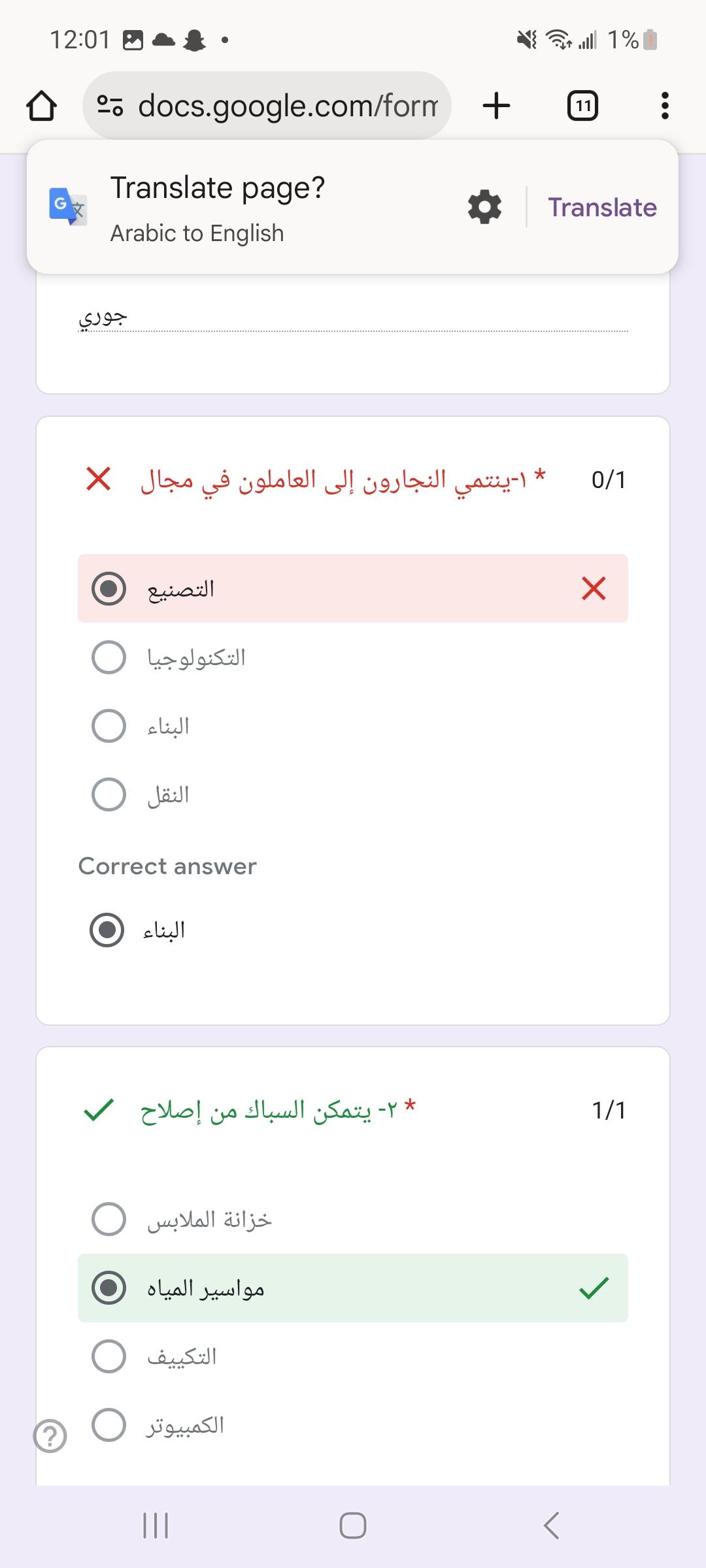
Task: Open the Chrome three-dot overflow menu
Action: (665, 106)
